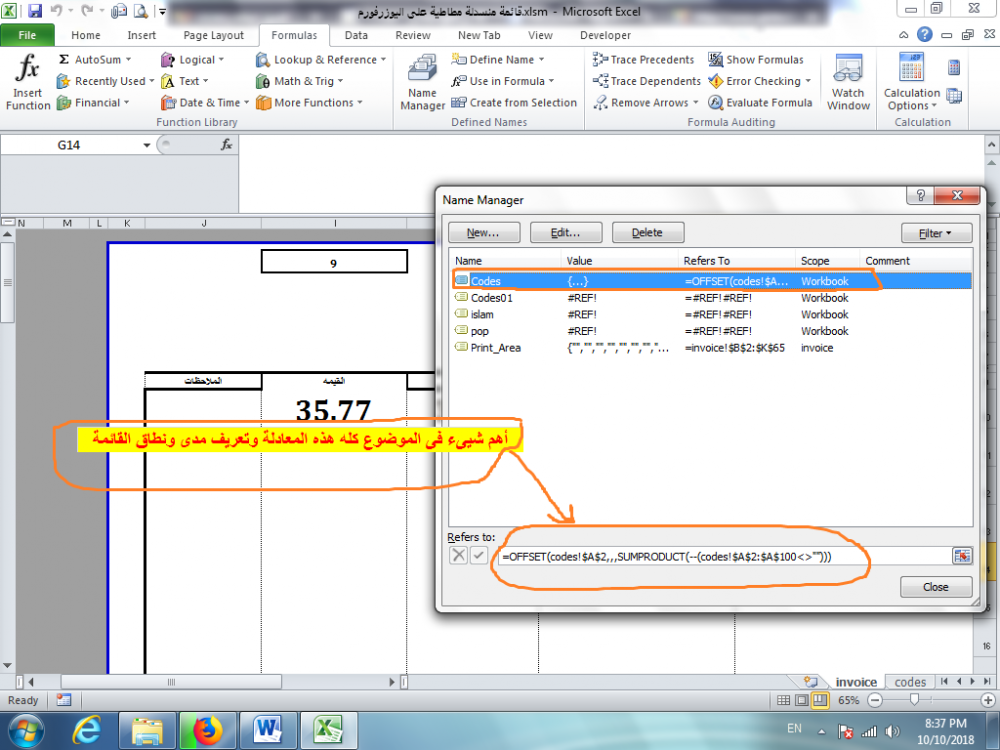Viewport: 1000px width, 750px height.
Task: Switch to Page Break Preview in status bar
Action: [820, 700]
